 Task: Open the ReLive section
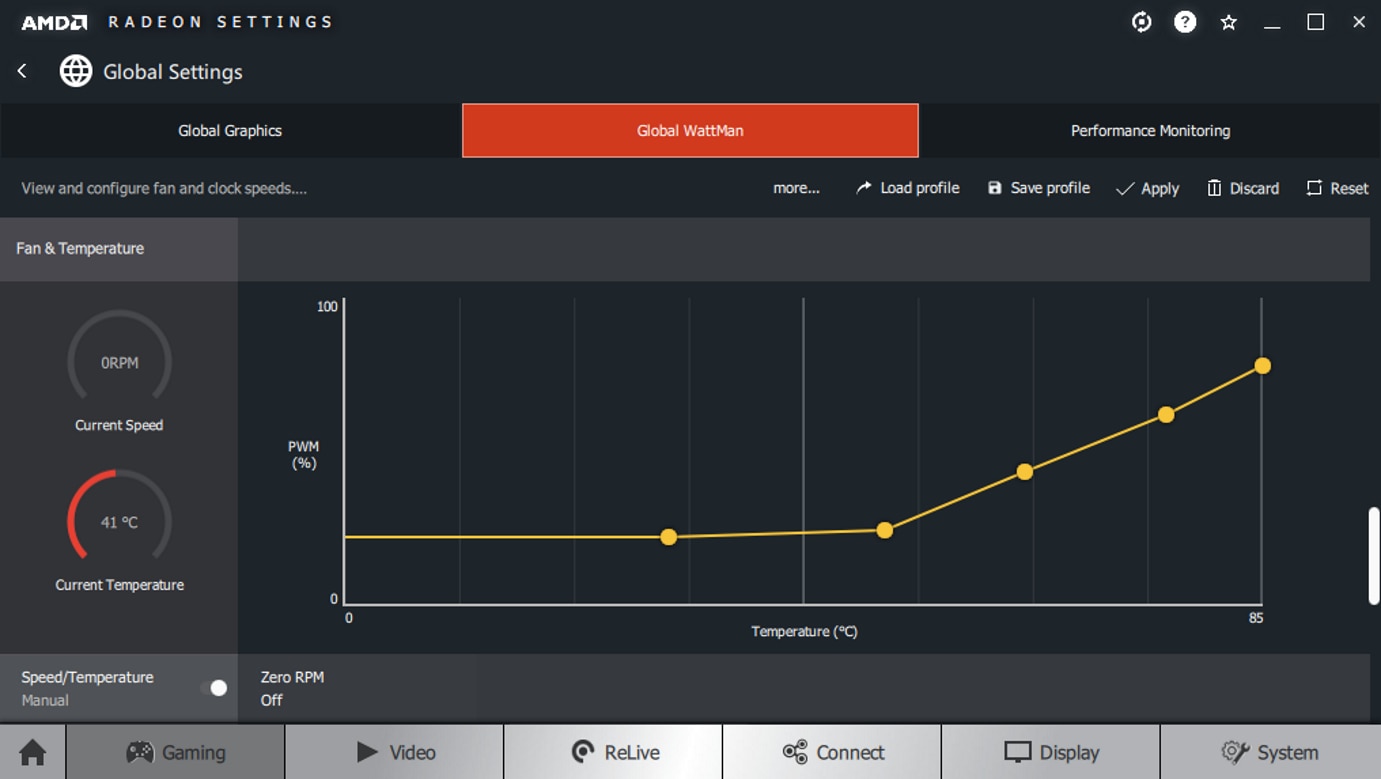(613, 752)
